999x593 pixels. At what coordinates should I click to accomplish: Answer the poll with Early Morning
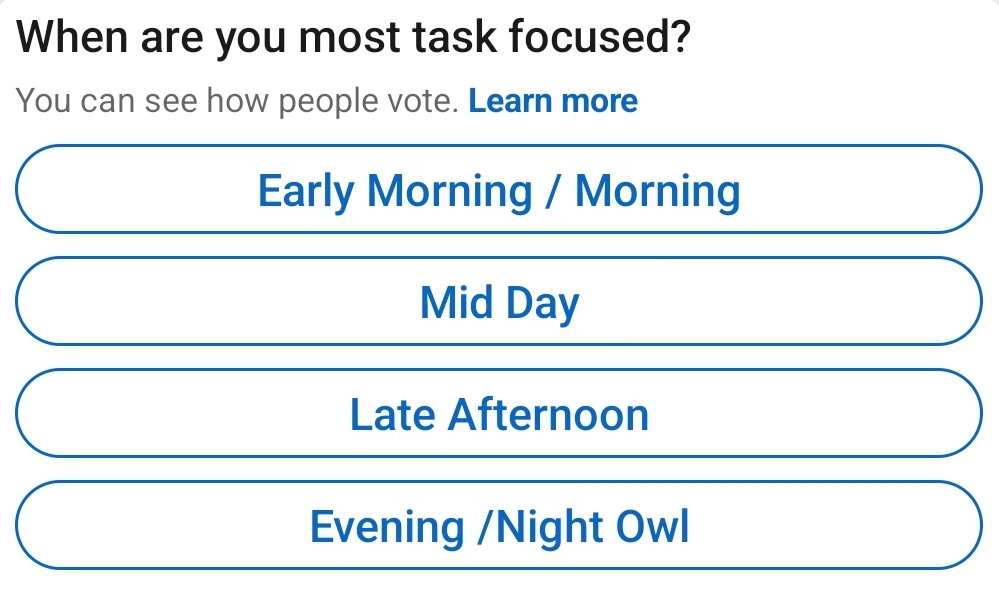coord(499,190)
